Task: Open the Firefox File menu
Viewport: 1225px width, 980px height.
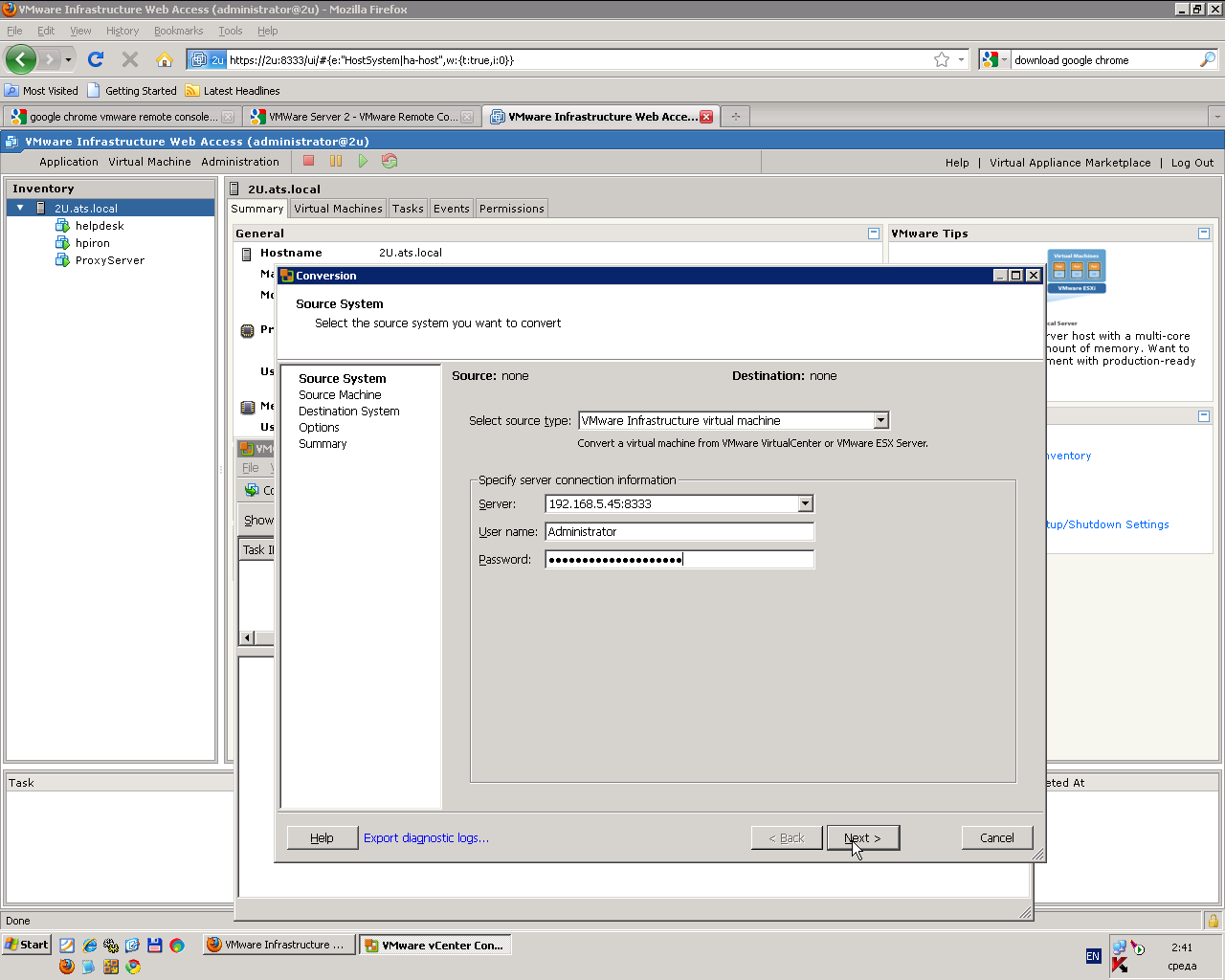Action: [14, 31]
